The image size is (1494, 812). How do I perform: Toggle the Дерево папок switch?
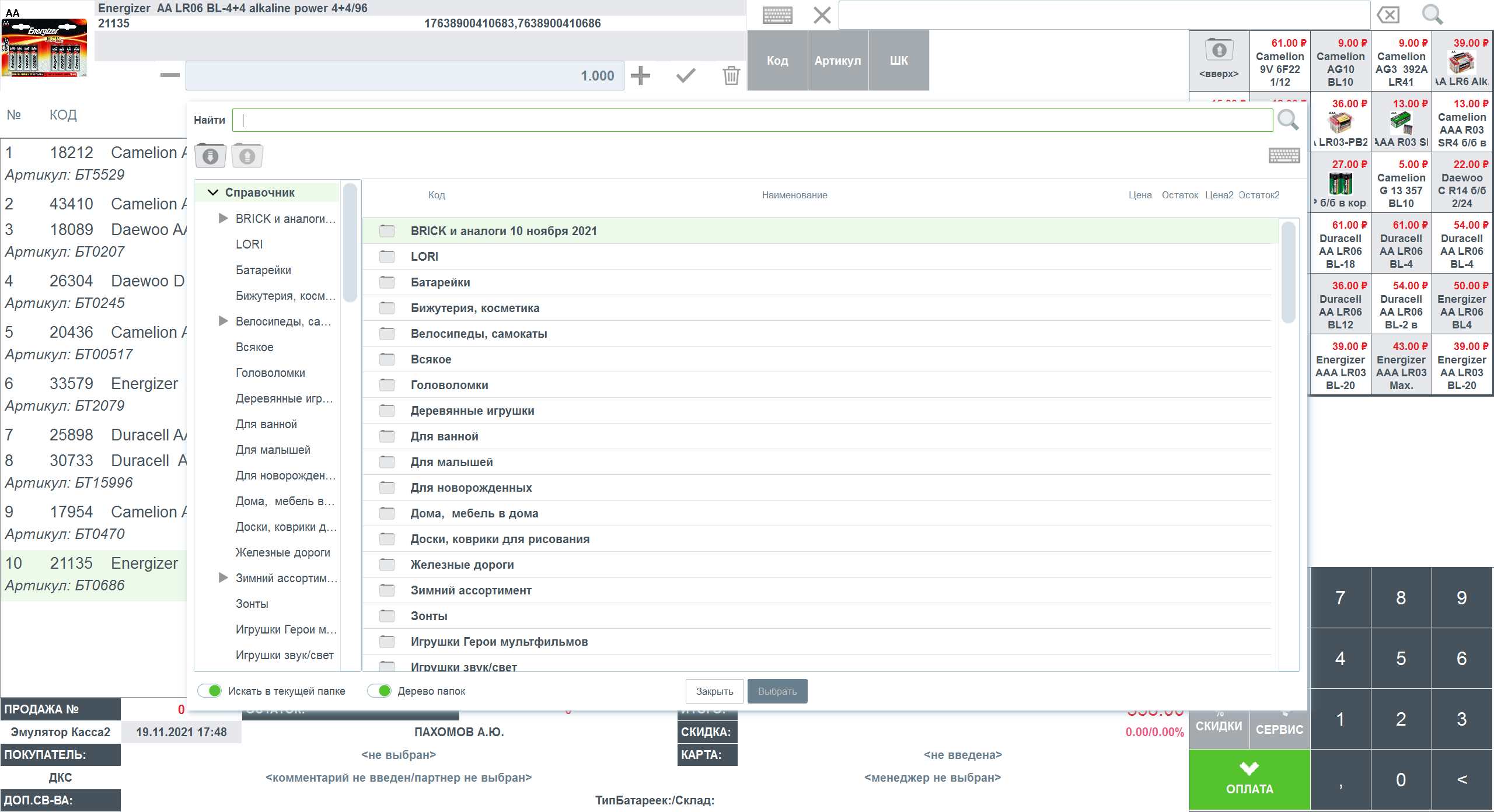(x=379, y=691)
